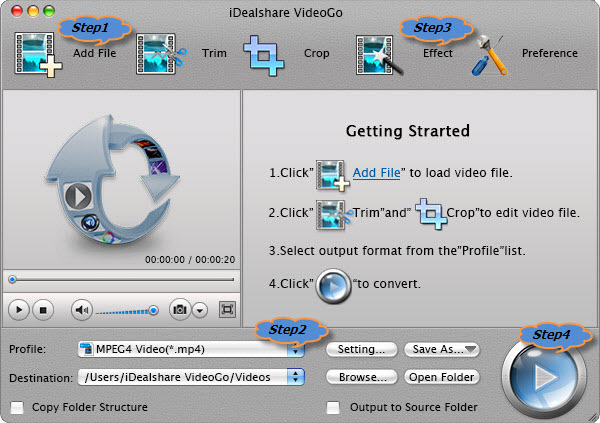Click Trim icon in Getting Started step 2
The image size is (600, 423).
[x=334, y=215]
